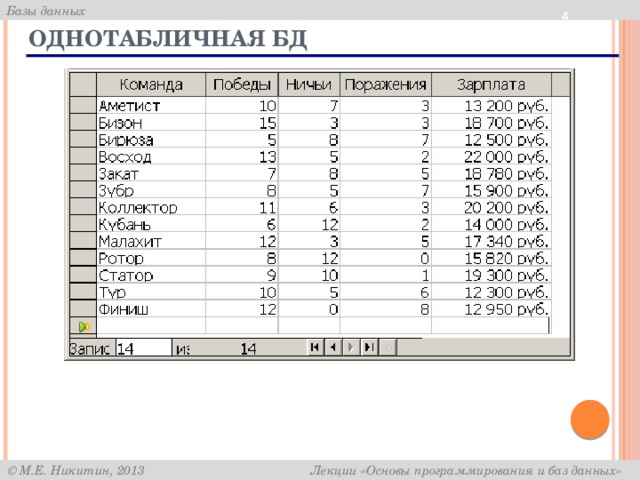Click the cell 'Статор'
Viewport: 640px width, 480px height.
(x=151, y=275)
